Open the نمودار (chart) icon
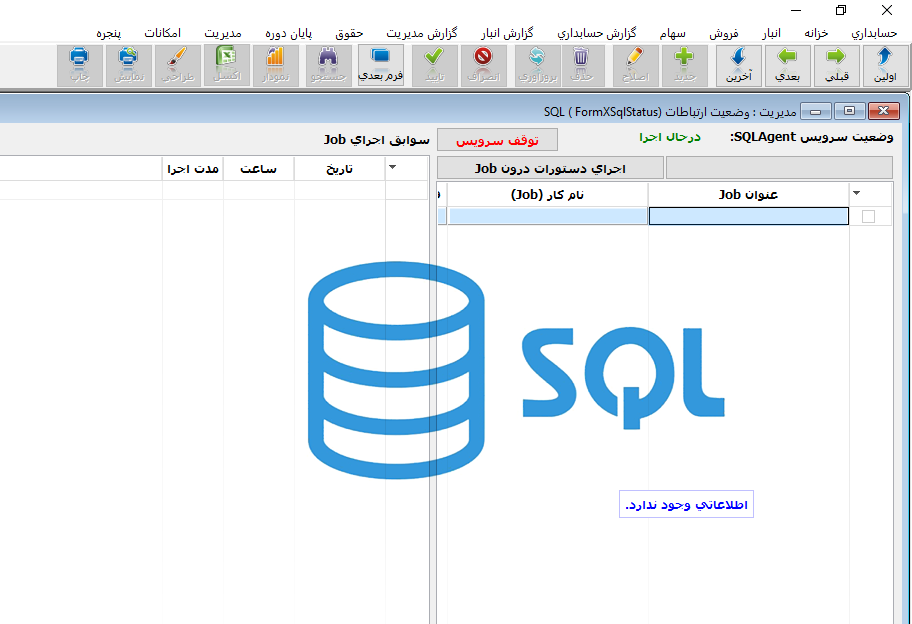Screen dimensions: 912x624 276,66
